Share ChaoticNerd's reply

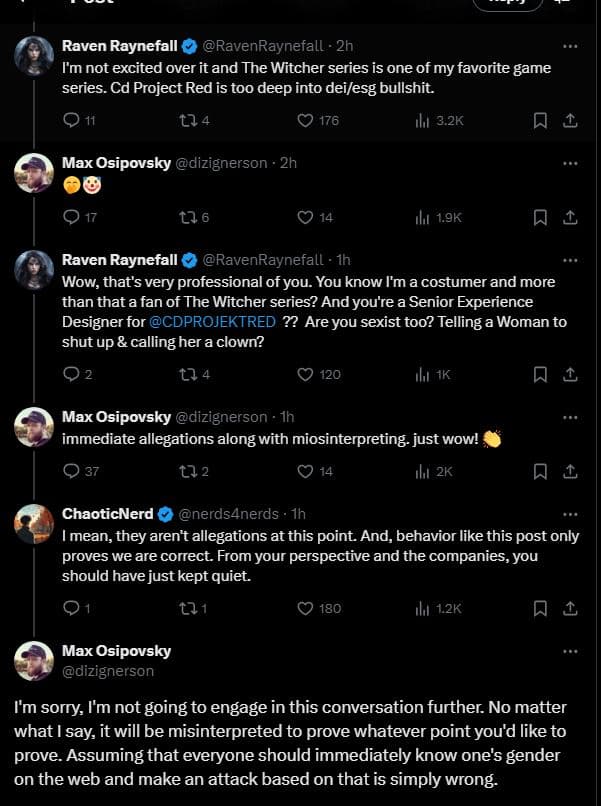tap(569, 608)
